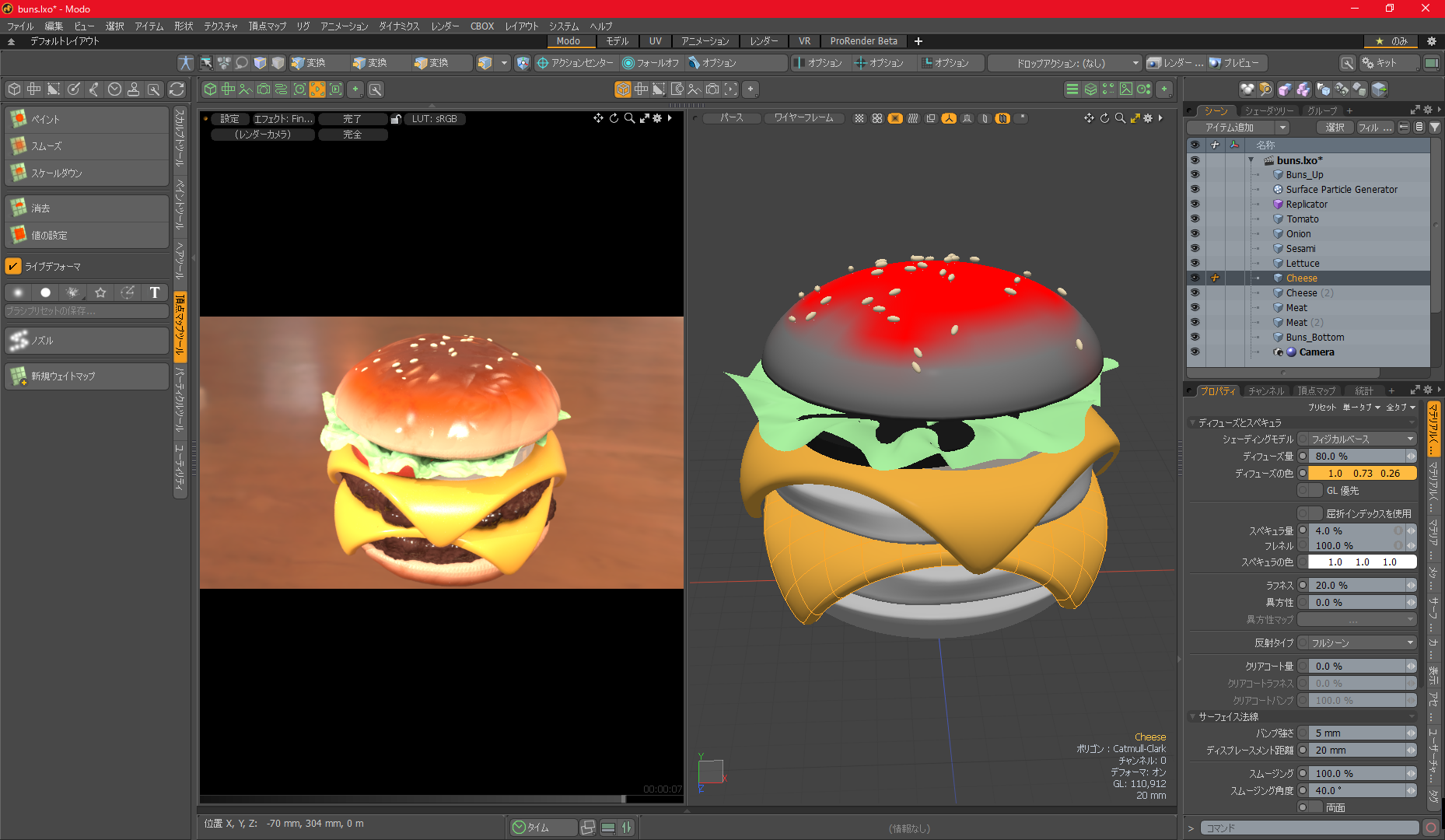Click the Time button in bottom bar

542,828
